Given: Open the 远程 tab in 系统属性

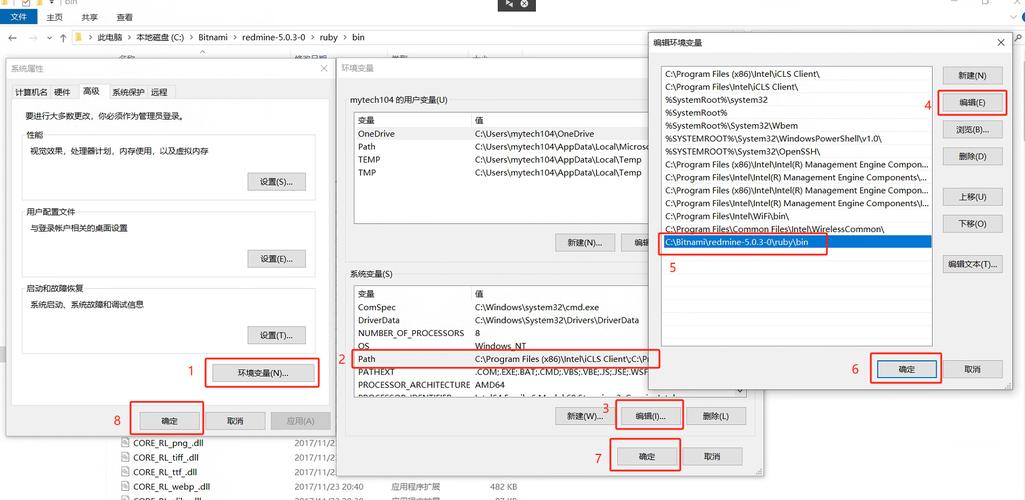Looking at the screenshot, I should click(x=159, y=92).
